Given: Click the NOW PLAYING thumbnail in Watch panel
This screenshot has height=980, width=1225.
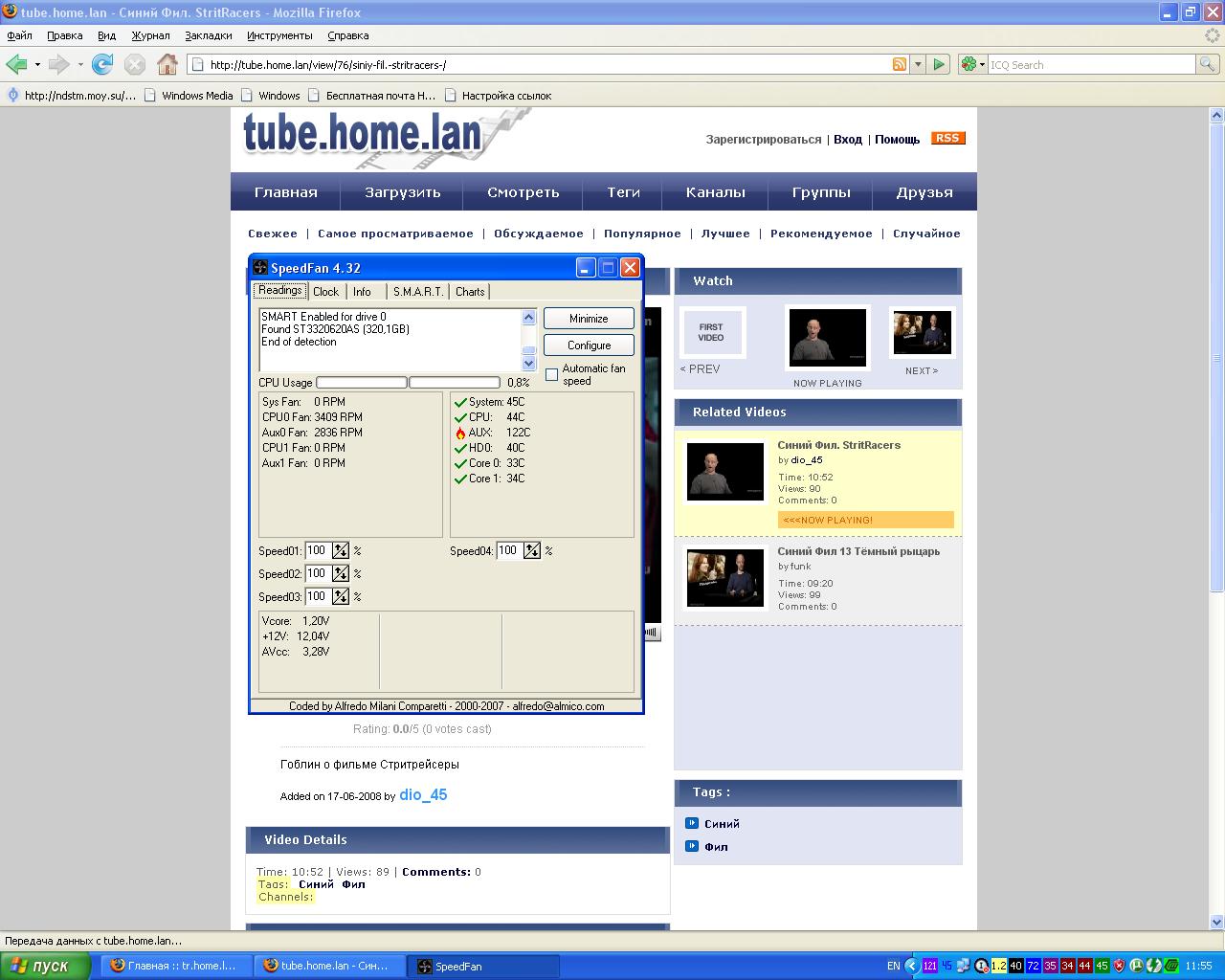Looking at the screenshot, I should point(828,338).
